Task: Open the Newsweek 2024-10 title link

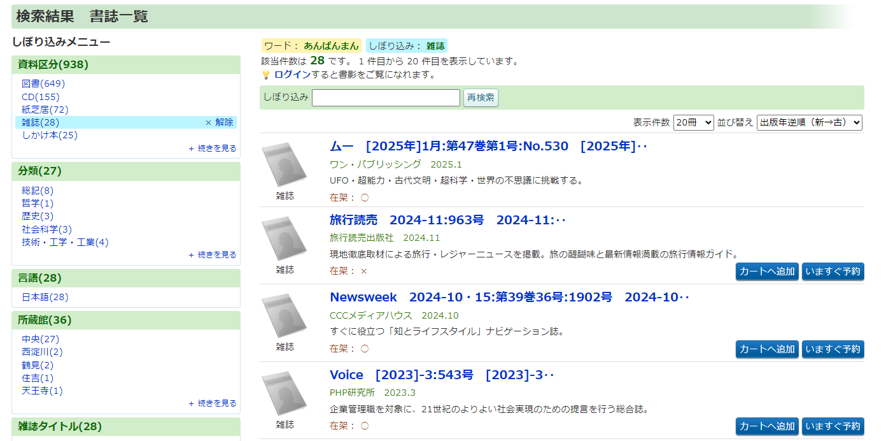Action: point(510,297)
